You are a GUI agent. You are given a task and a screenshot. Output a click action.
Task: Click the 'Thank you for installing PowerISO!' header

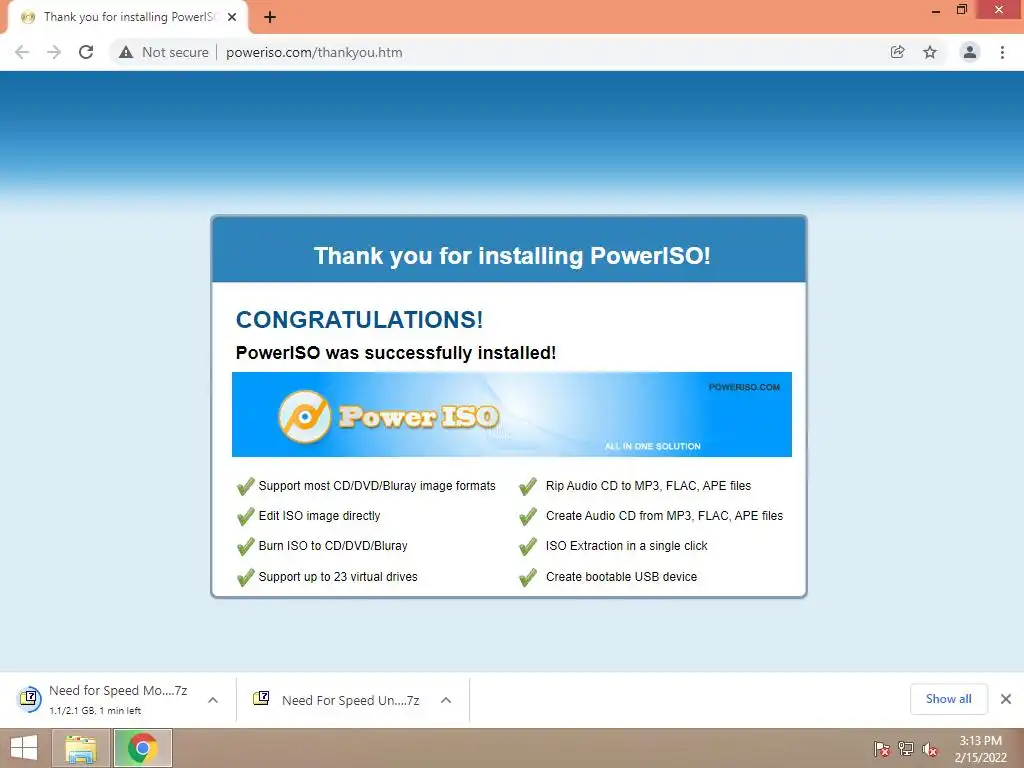(512, 256)
